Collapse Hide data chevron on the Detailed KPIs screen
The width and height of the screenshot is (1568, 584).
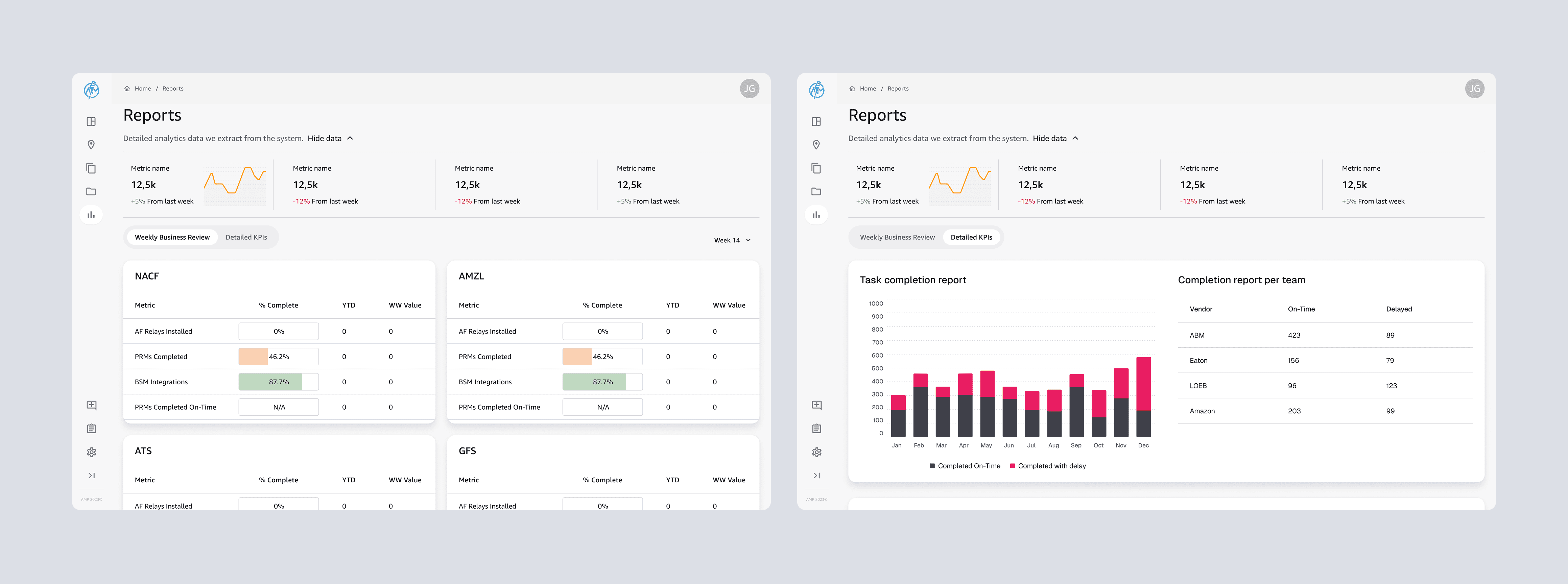(x=1075, y=138)
